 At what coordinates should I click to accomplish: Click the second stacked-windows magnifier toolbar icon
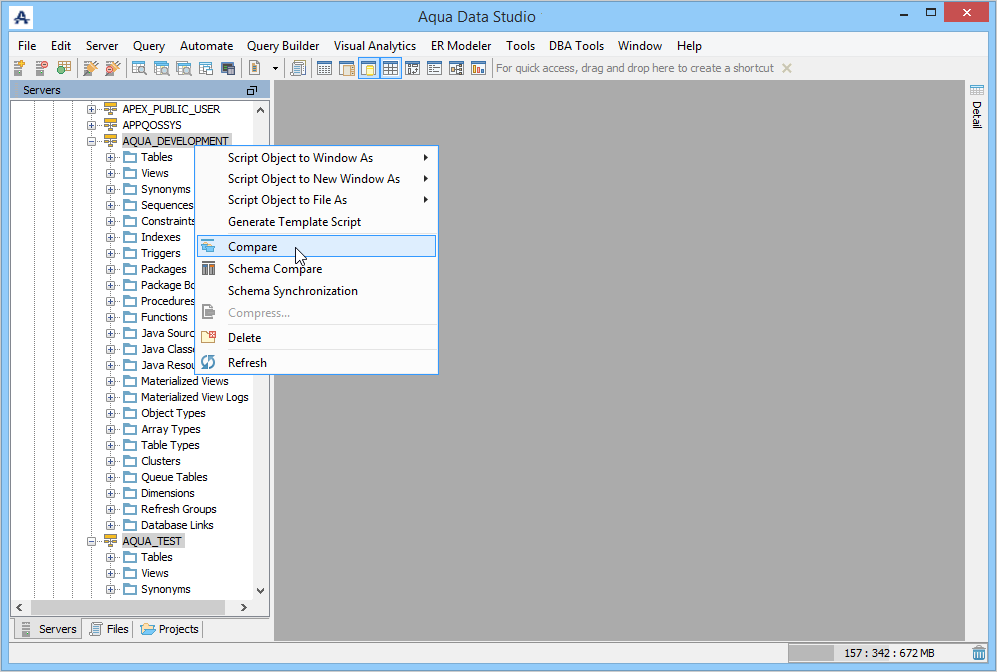coord(162,68)
